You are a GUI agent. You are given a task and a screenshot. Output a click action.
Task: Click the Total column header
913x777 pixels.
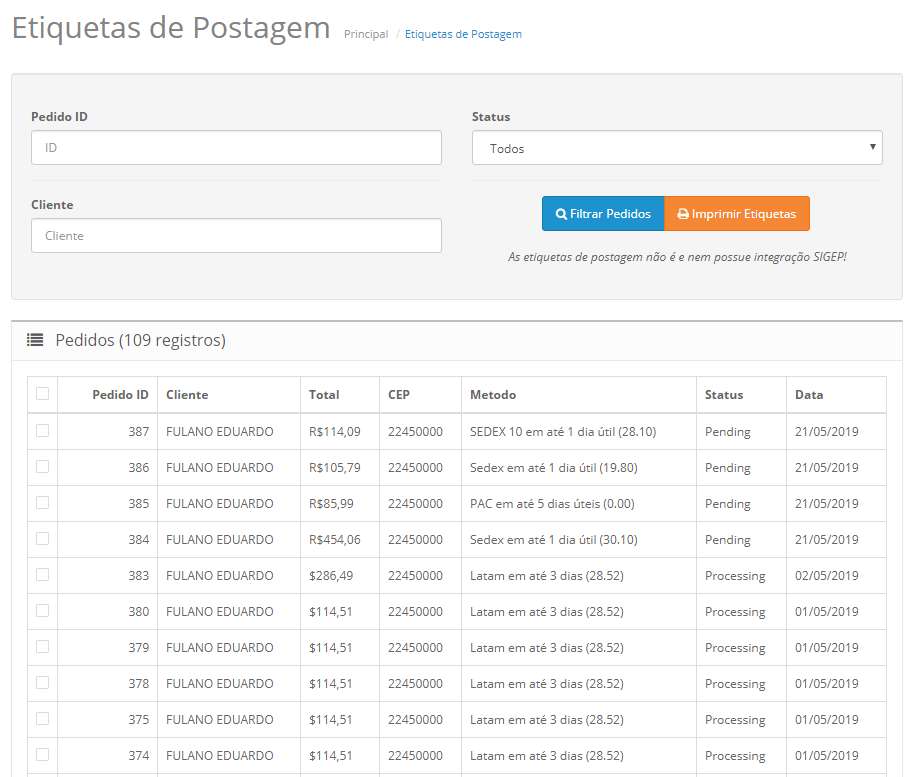[324, 395]
